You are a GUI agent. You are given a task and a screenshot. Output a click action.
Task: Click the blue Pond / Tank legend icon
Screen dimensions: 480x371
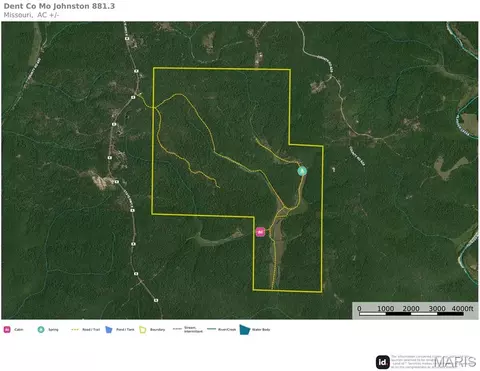(109, 330)
